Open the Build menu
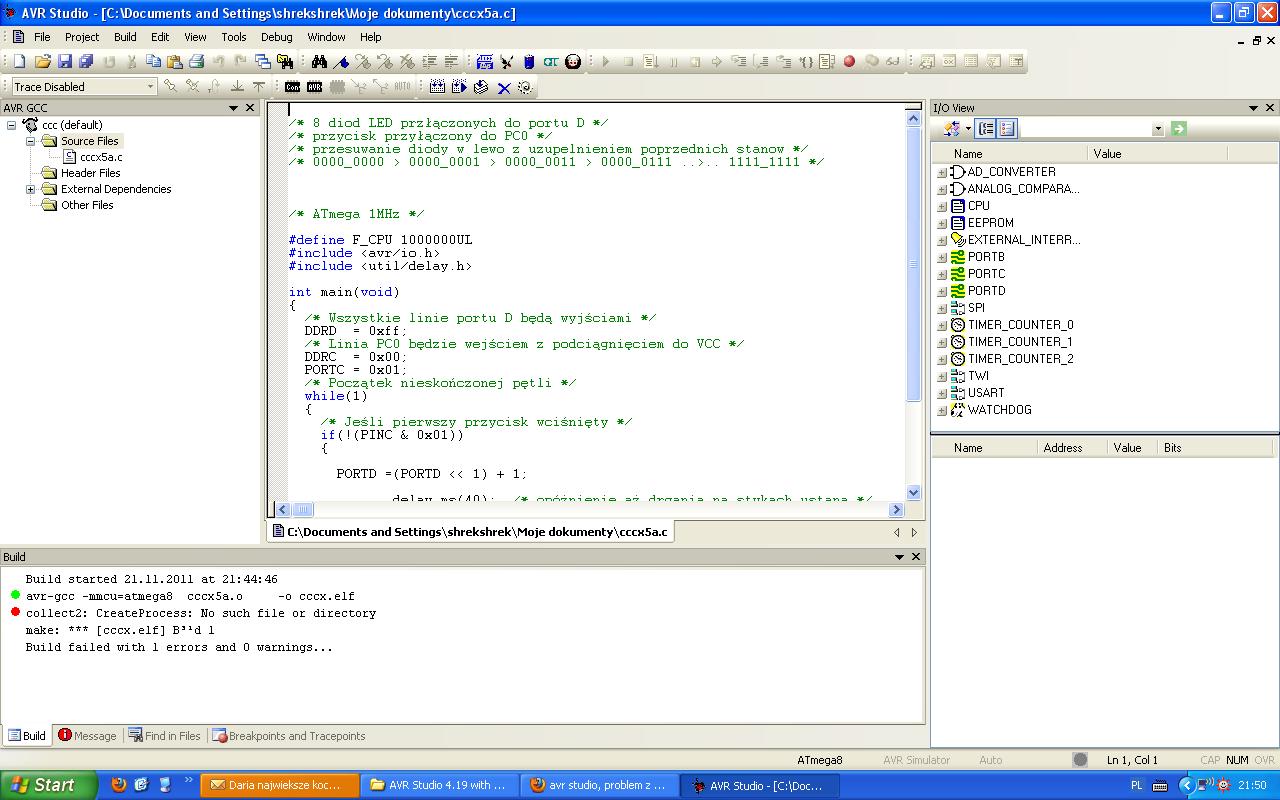This screenshot has height=800, width=1280. click(125, 37)
